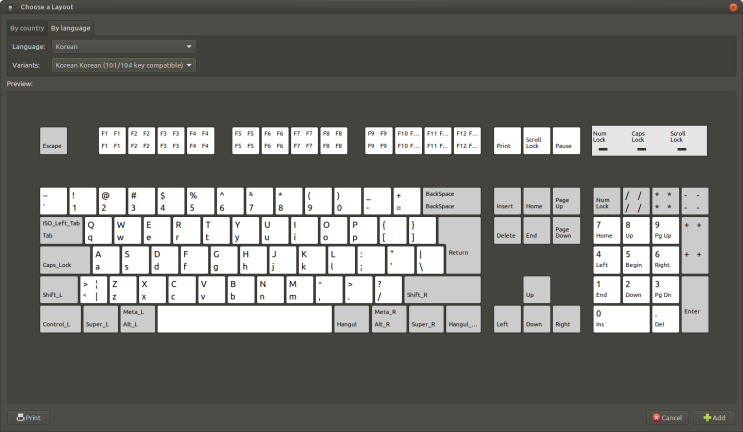Click the BackSpace key in preview

452,201
